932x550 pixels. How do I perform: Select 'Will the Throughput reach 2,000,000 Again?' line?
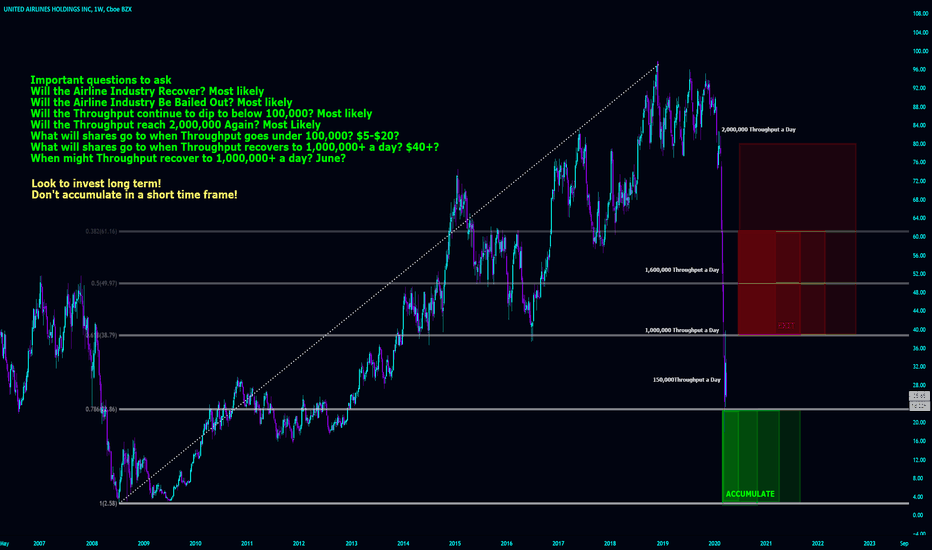175,125
